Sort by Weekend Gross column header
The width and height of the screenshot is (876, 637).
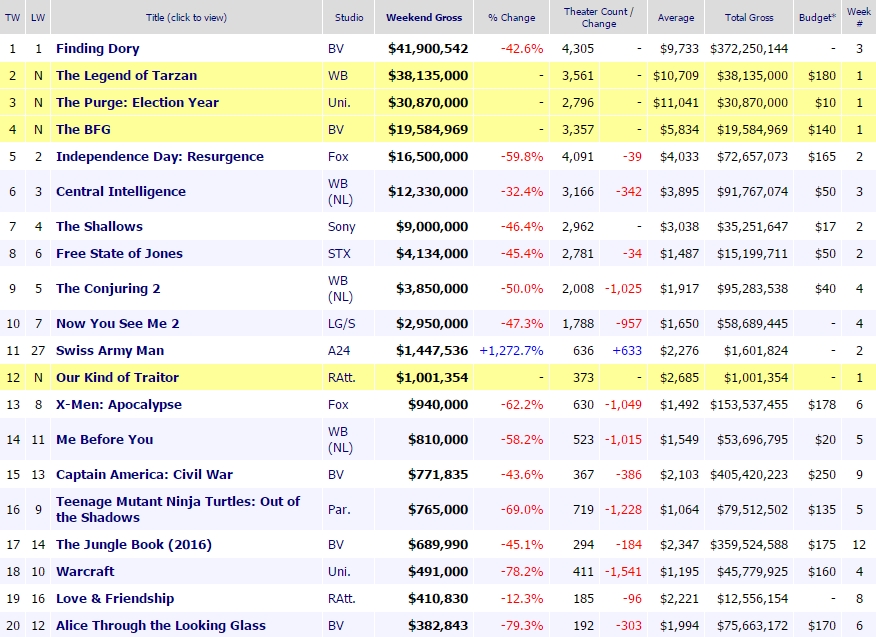coord(424,17)
